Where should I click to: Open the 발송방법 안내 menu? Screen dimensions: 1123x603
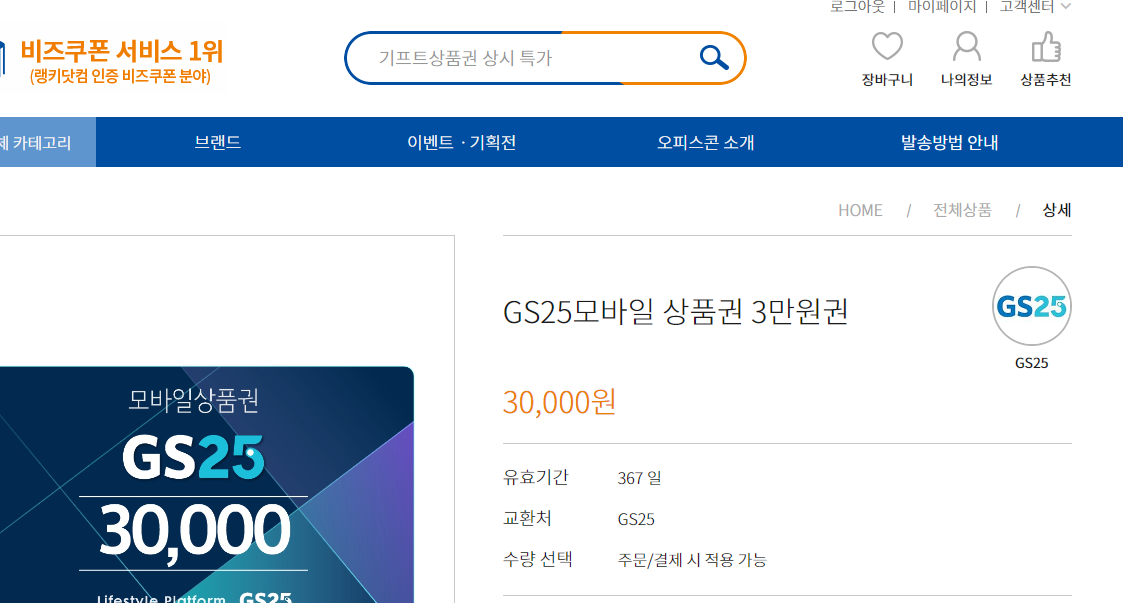point(950,143)
